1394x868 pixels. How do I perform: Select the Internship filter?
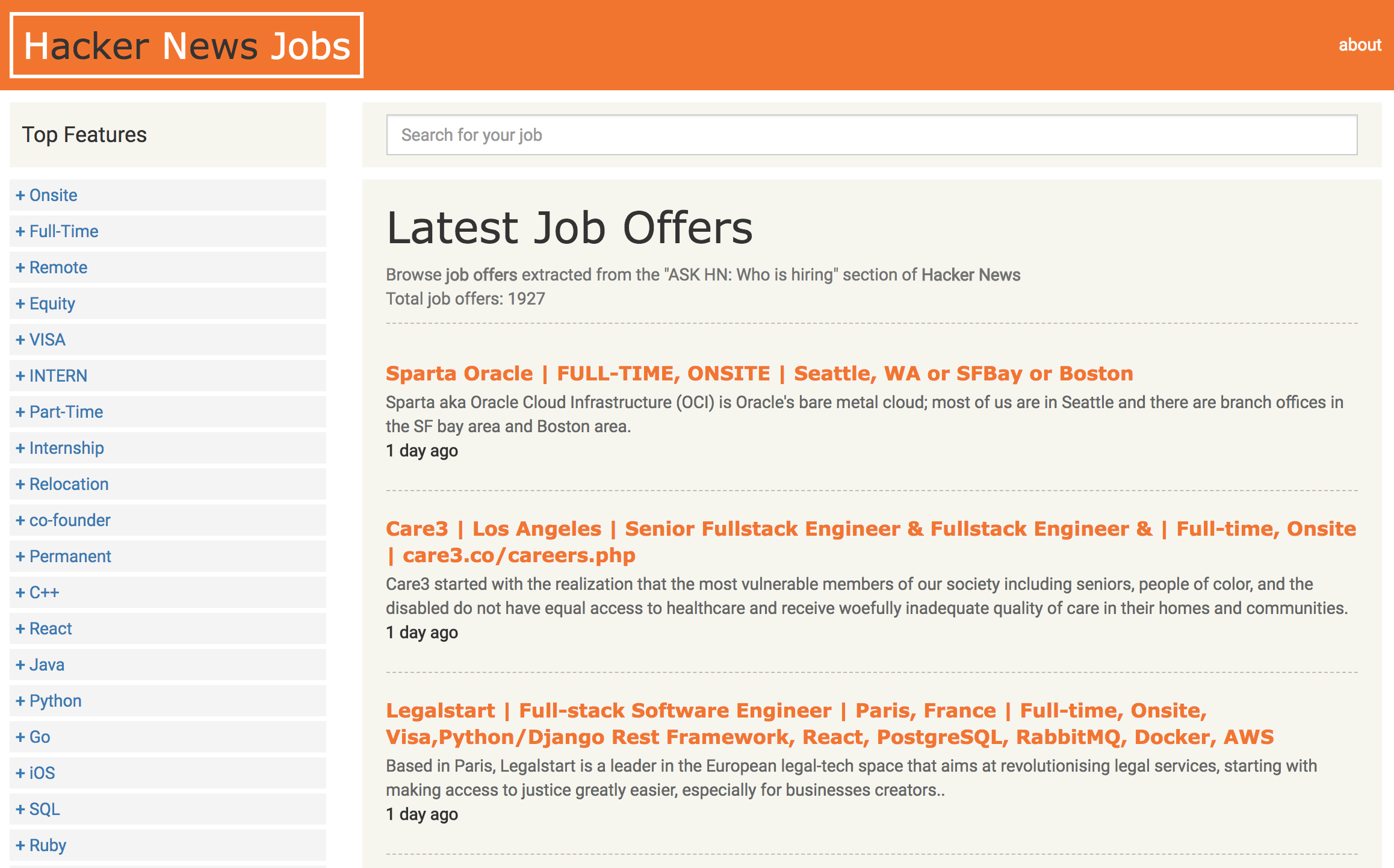(x=168, y=448)
